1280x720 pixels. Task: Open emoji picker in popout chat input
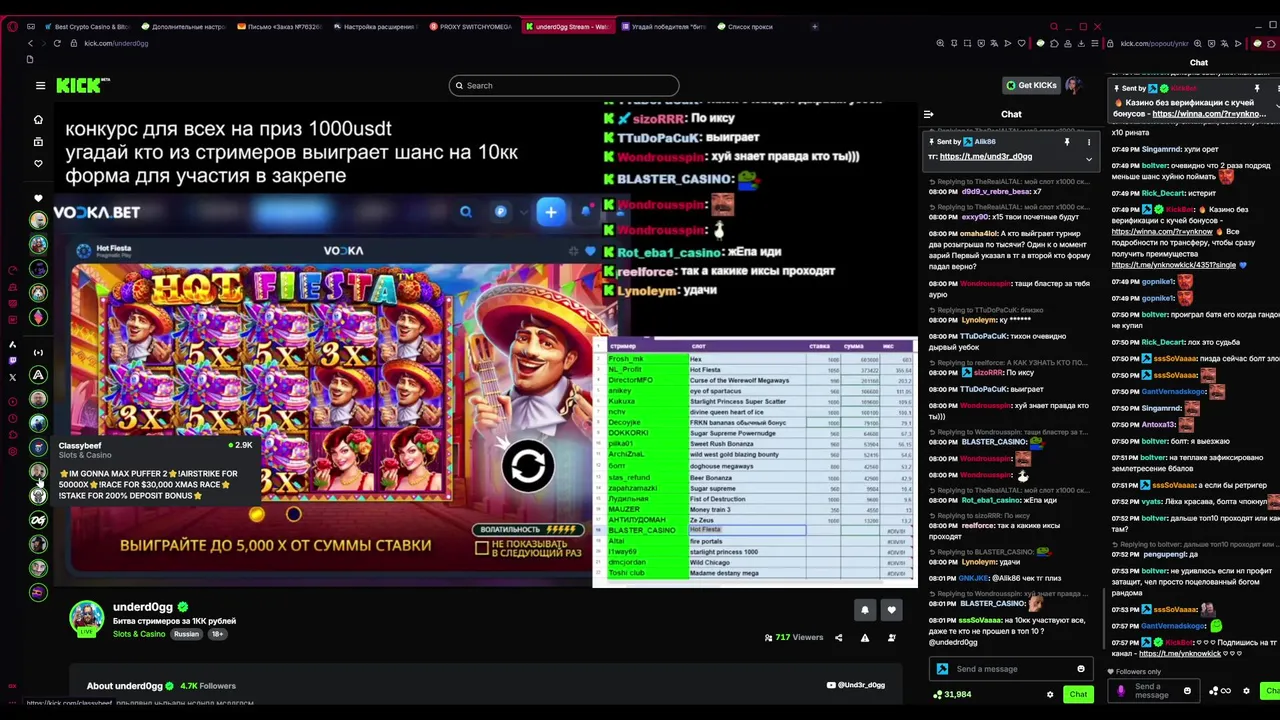[1187, 691]
